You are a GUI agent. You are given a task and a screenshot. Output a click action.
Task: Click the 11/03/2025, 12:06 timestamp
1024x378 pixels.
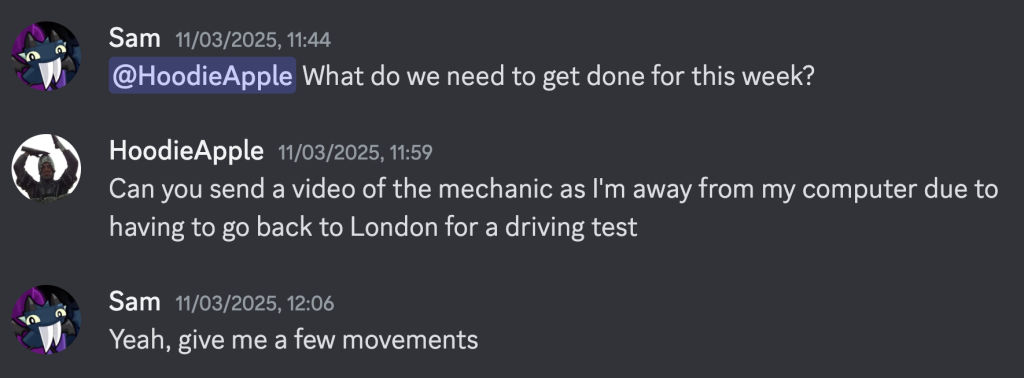(255, 304)
